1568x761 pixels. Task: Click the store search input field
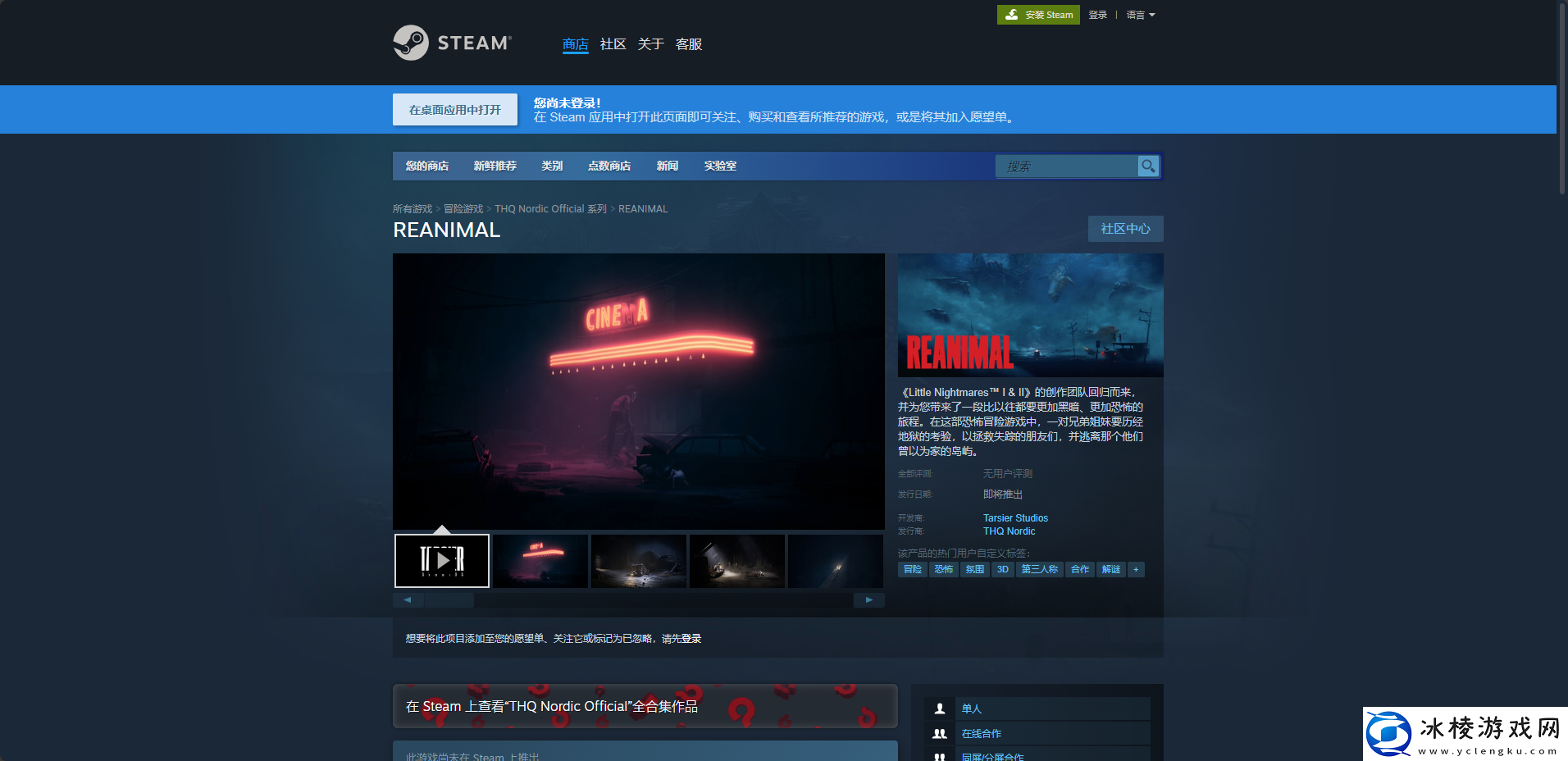pos(1066,166)
